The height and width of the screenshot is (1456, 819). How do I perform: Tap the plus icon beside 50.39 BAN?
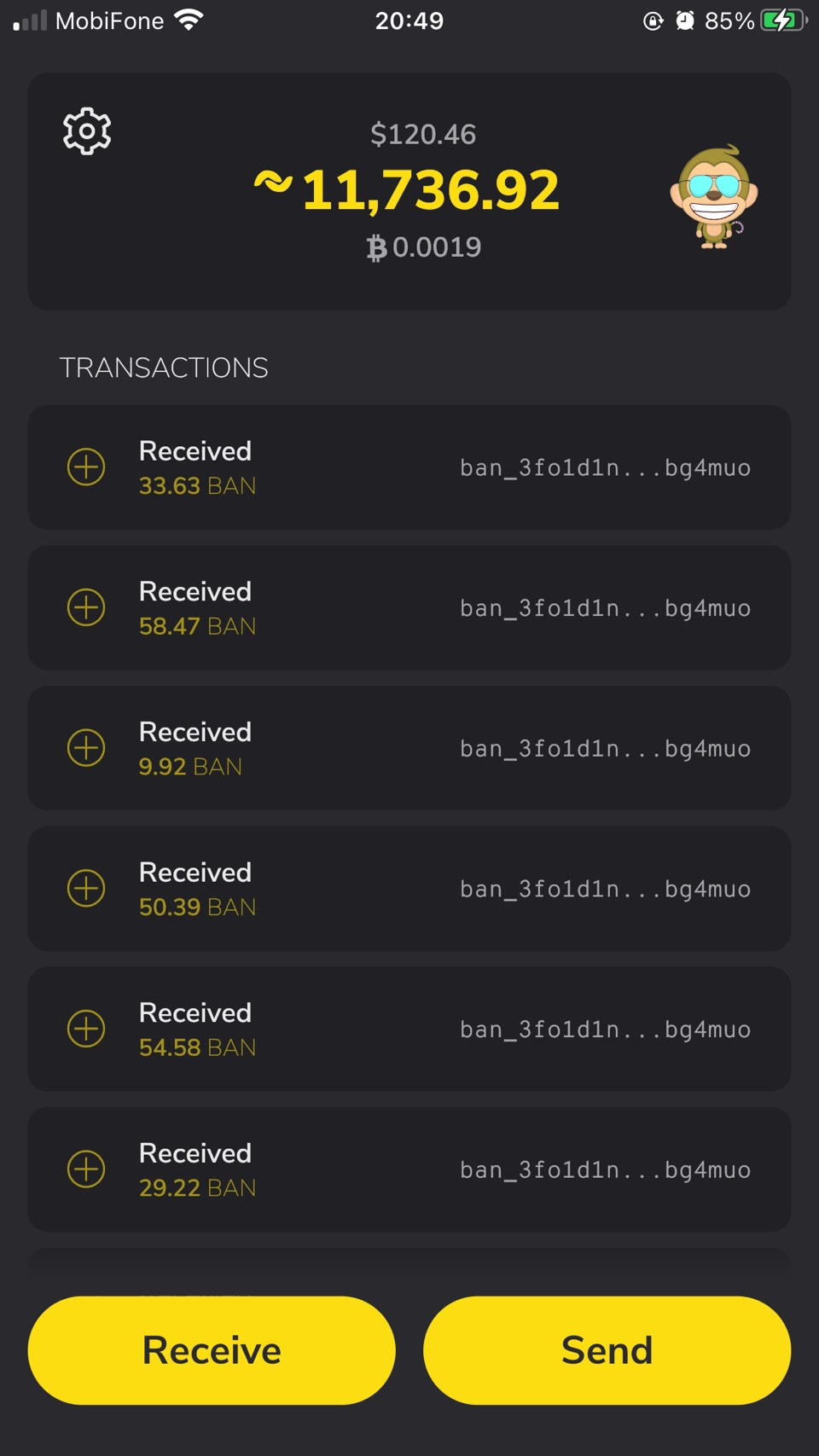(x=86, y=888)
